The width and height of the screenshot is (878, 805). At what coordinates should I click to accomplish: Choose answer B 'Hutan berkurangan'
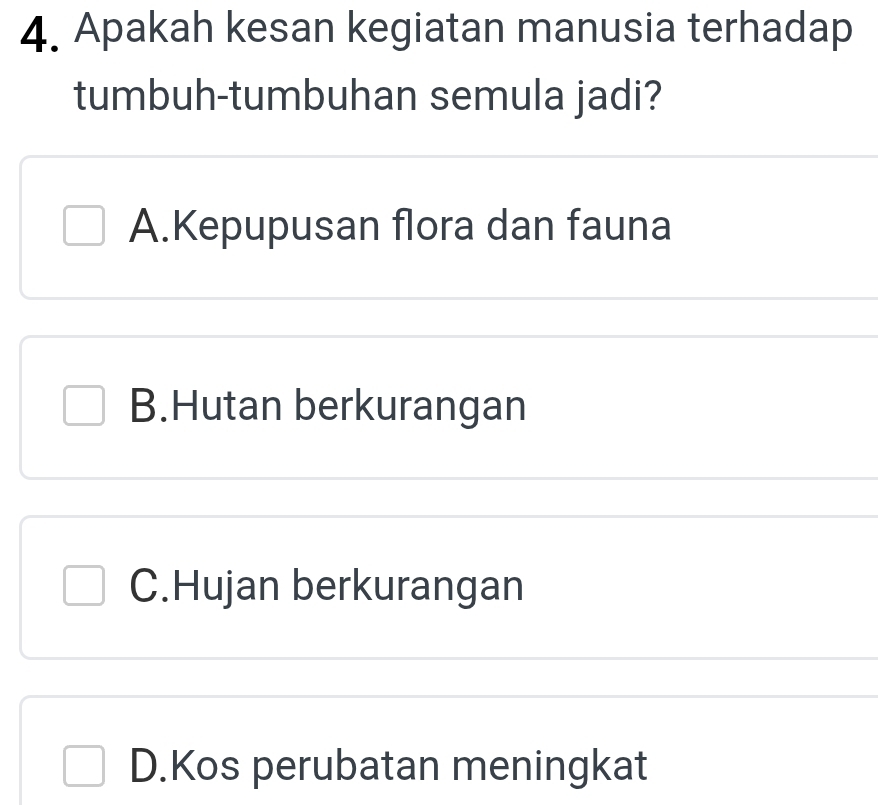(x=330, y=407)
